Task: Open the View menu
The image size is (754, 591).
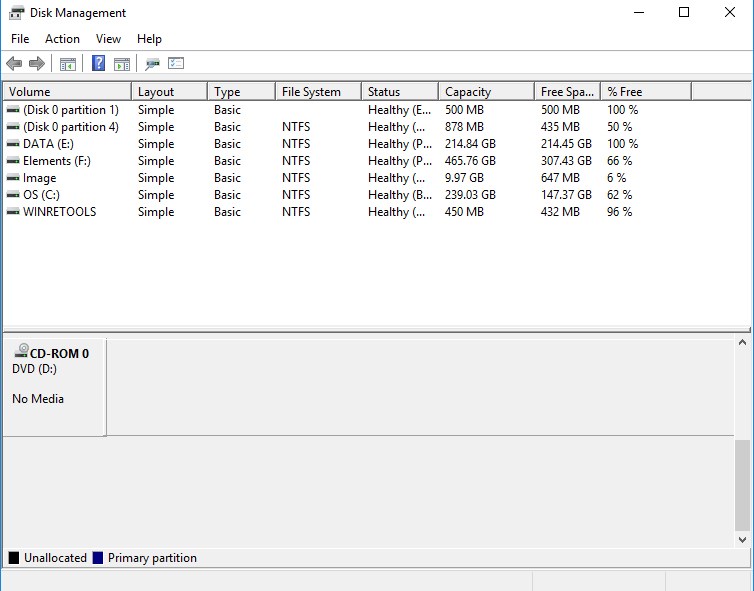Action: coord(108,39)
